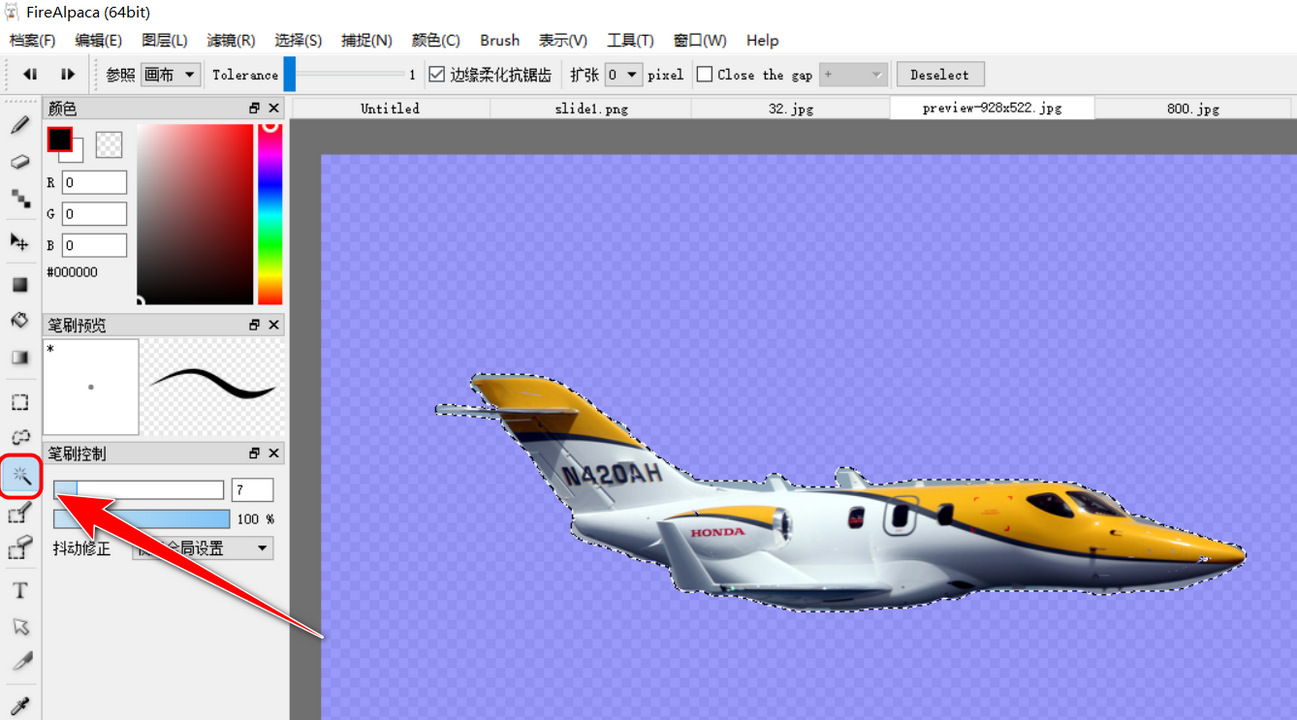Screen dimensions: 1297x720
Task: Switch to the slide1.png tab
Action: [x=591, y=108]
